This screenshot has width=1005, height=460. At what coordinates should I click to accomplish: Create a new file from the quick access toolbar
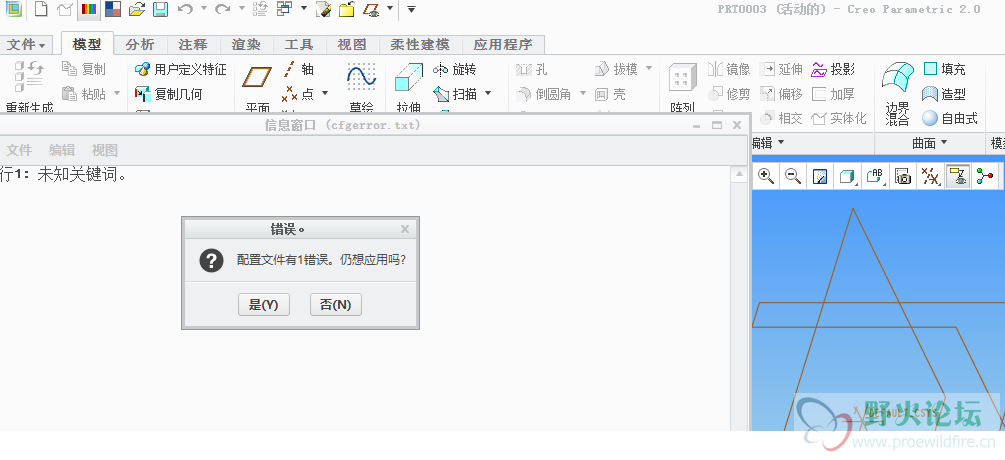click(x=41, y=9)
